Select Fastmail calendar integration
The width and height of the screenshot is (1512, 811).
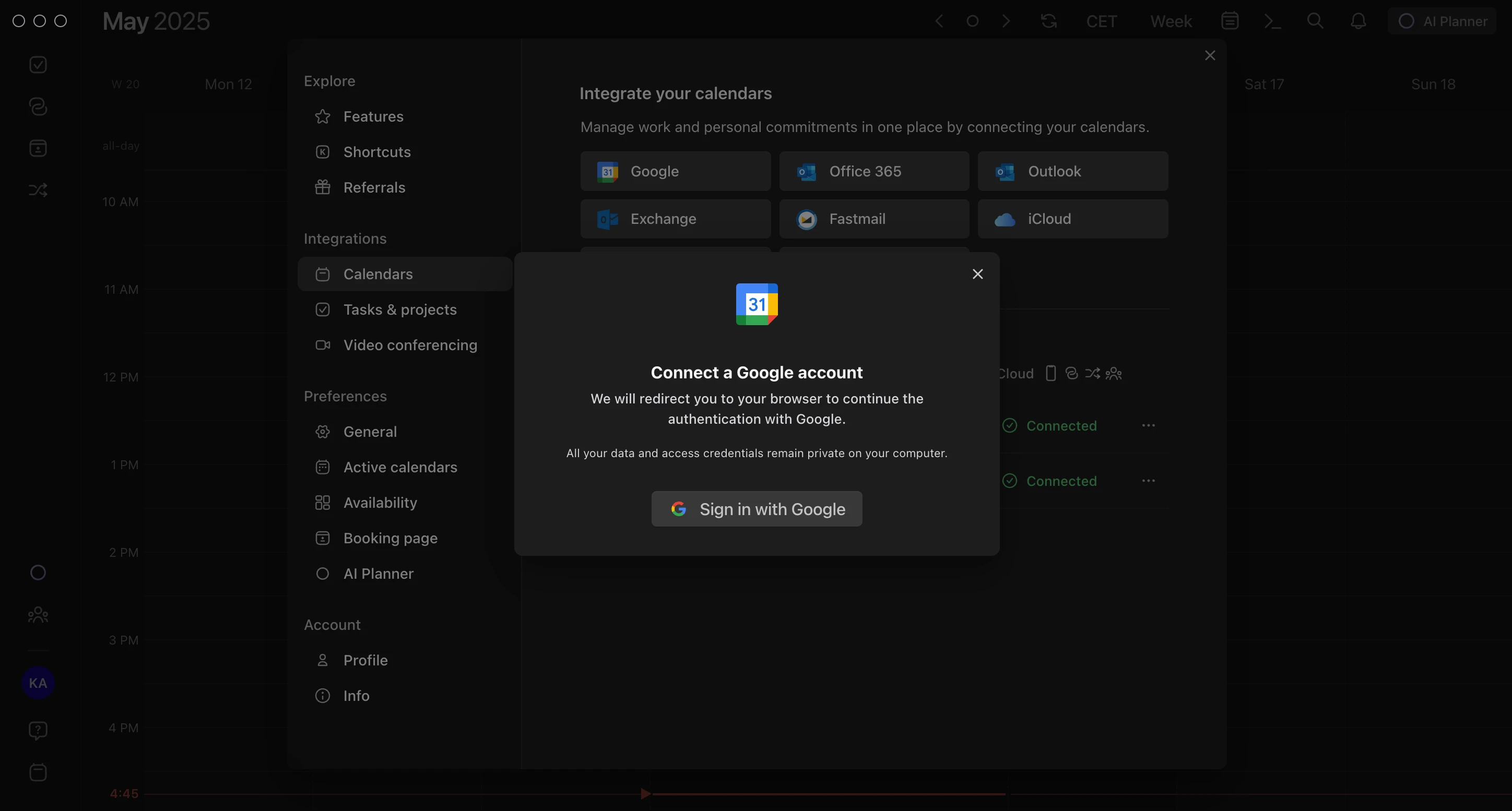pos(874,219)
